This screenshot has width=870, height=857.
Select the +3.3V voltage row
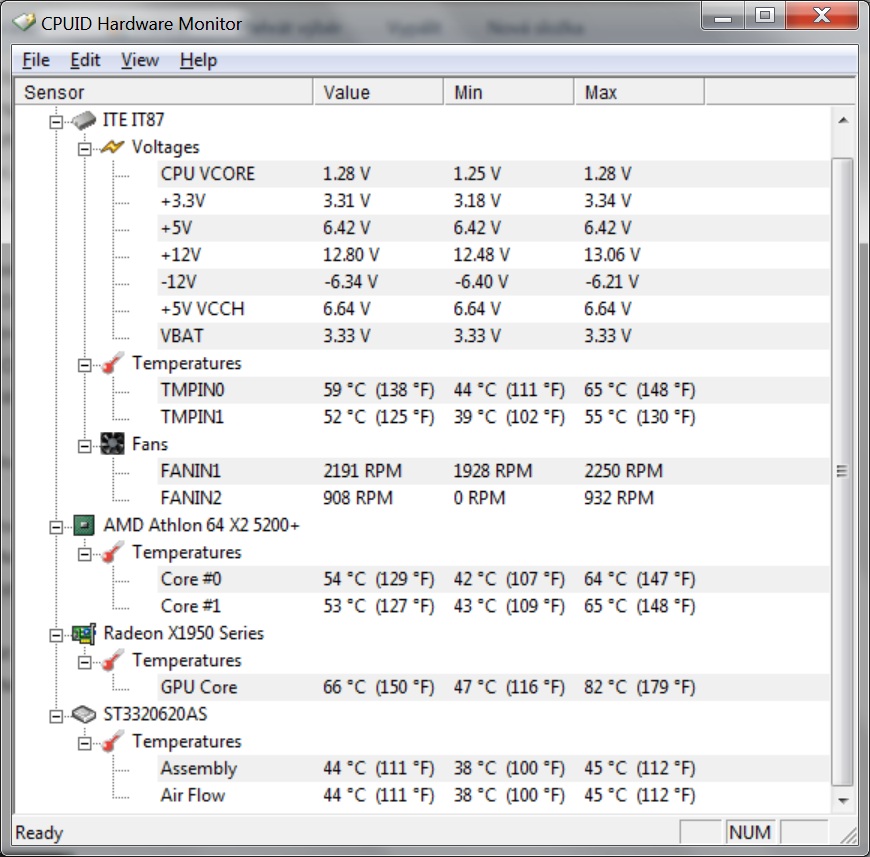coord(493,201)
